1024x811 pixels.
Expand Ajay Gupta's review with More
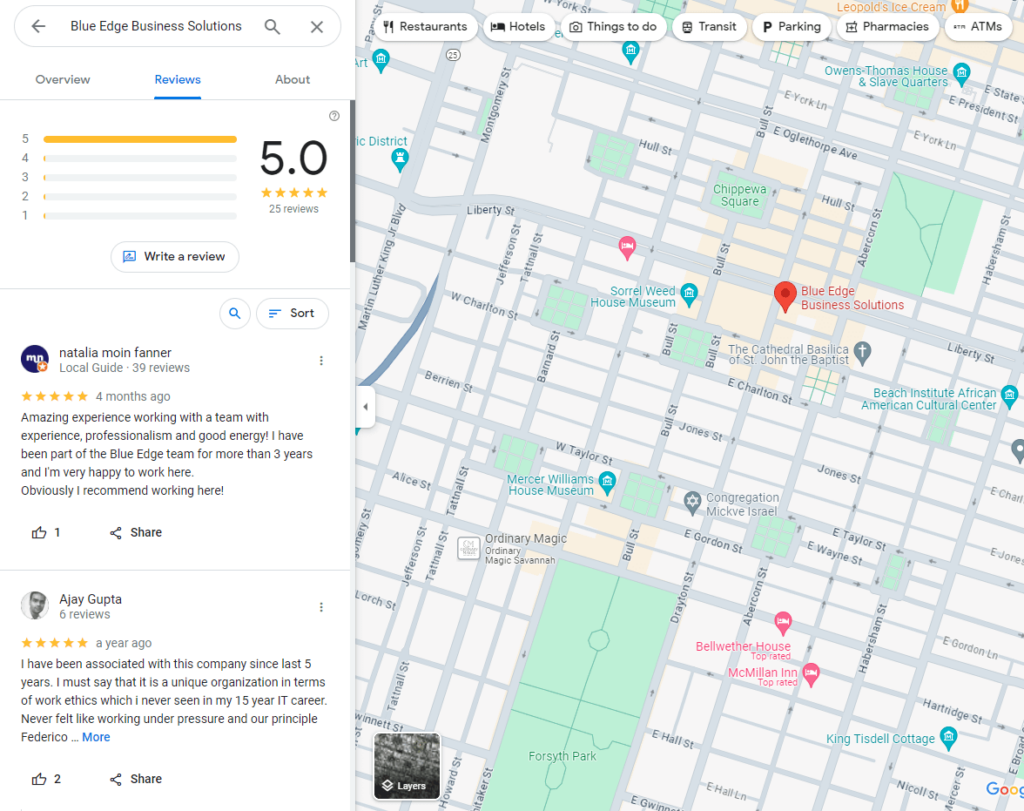(96, 737)
